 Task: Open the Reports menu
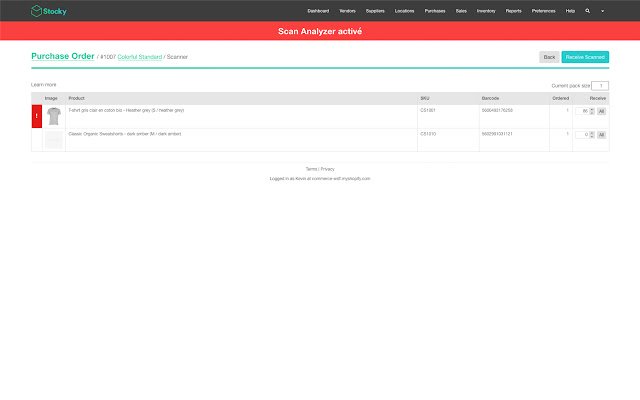[513, 11]
